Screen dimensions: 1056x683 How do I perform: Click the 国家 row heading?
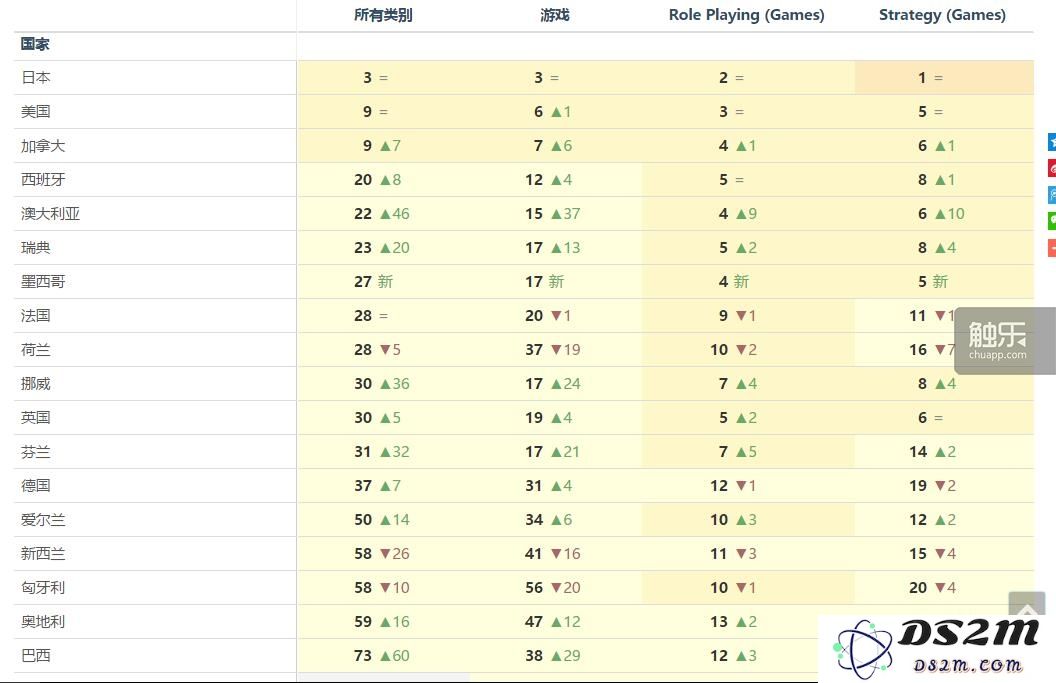[x=35, y=44]
